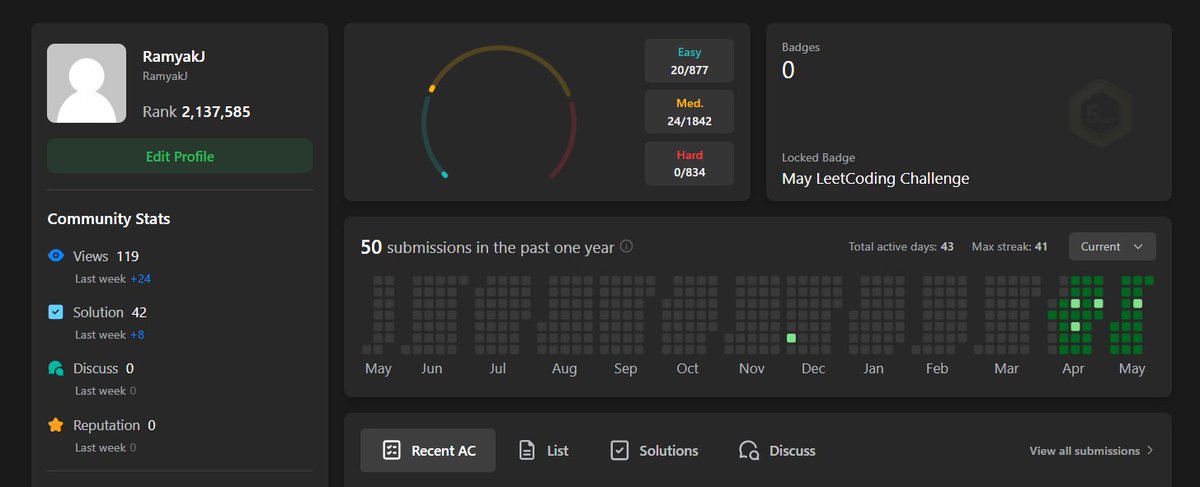Image resolution: width=1200 pixels, height=487 pixels.
Task: Click the Jun month label on heatmap
Action: 431,369
